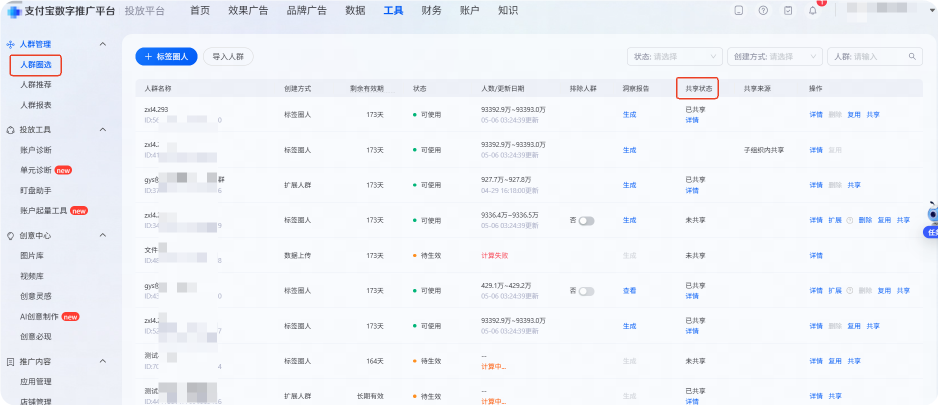Click the 标签圈人 button

[x=166, y=56]
